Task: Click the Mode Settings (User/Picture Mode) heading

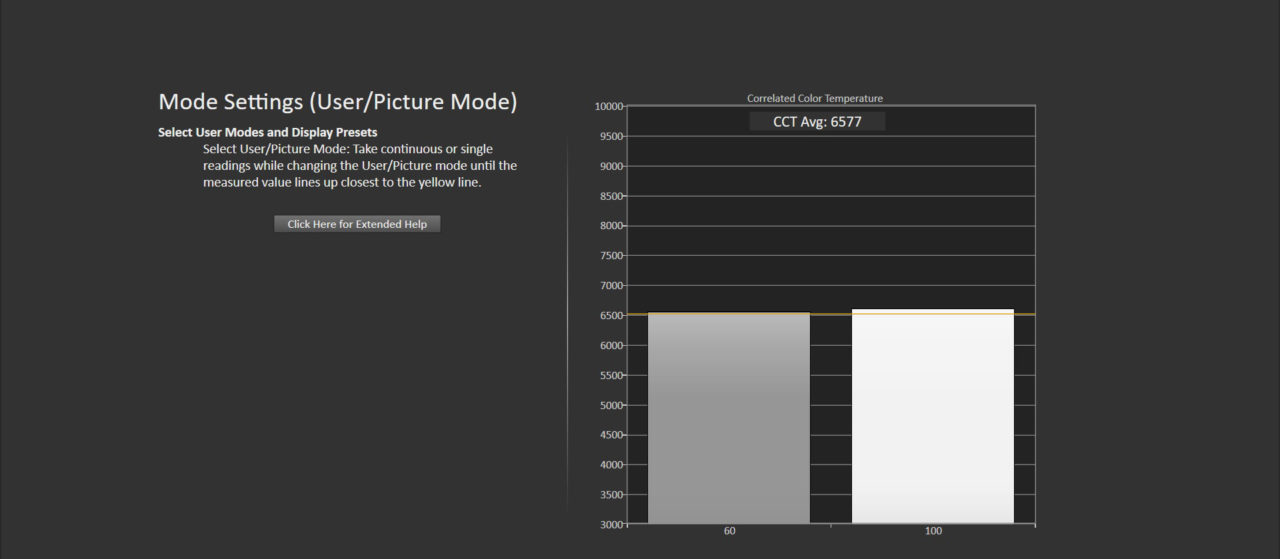Action: pos(338,102)
